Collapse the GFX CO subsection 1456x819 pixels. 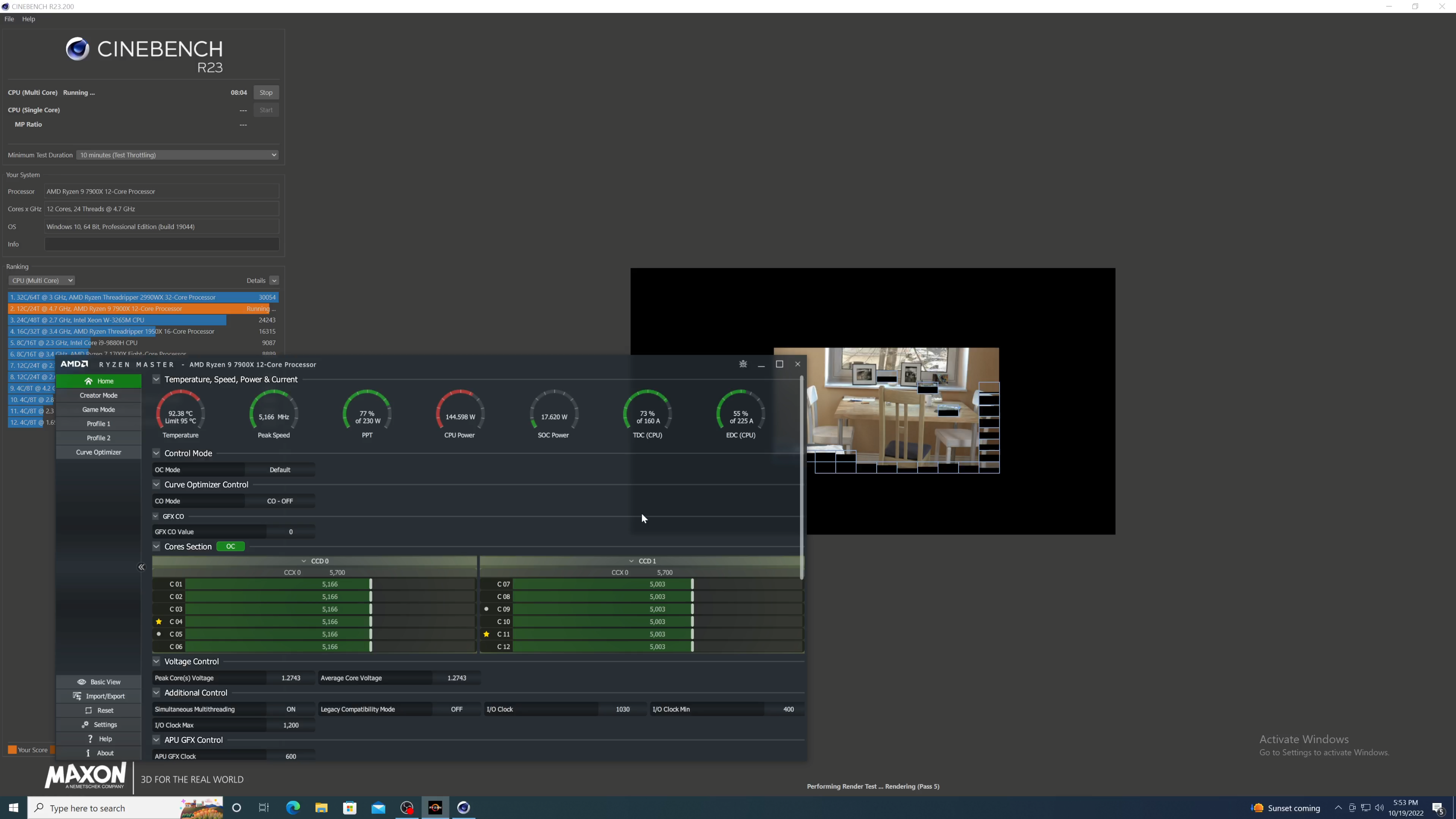[156, 516]
